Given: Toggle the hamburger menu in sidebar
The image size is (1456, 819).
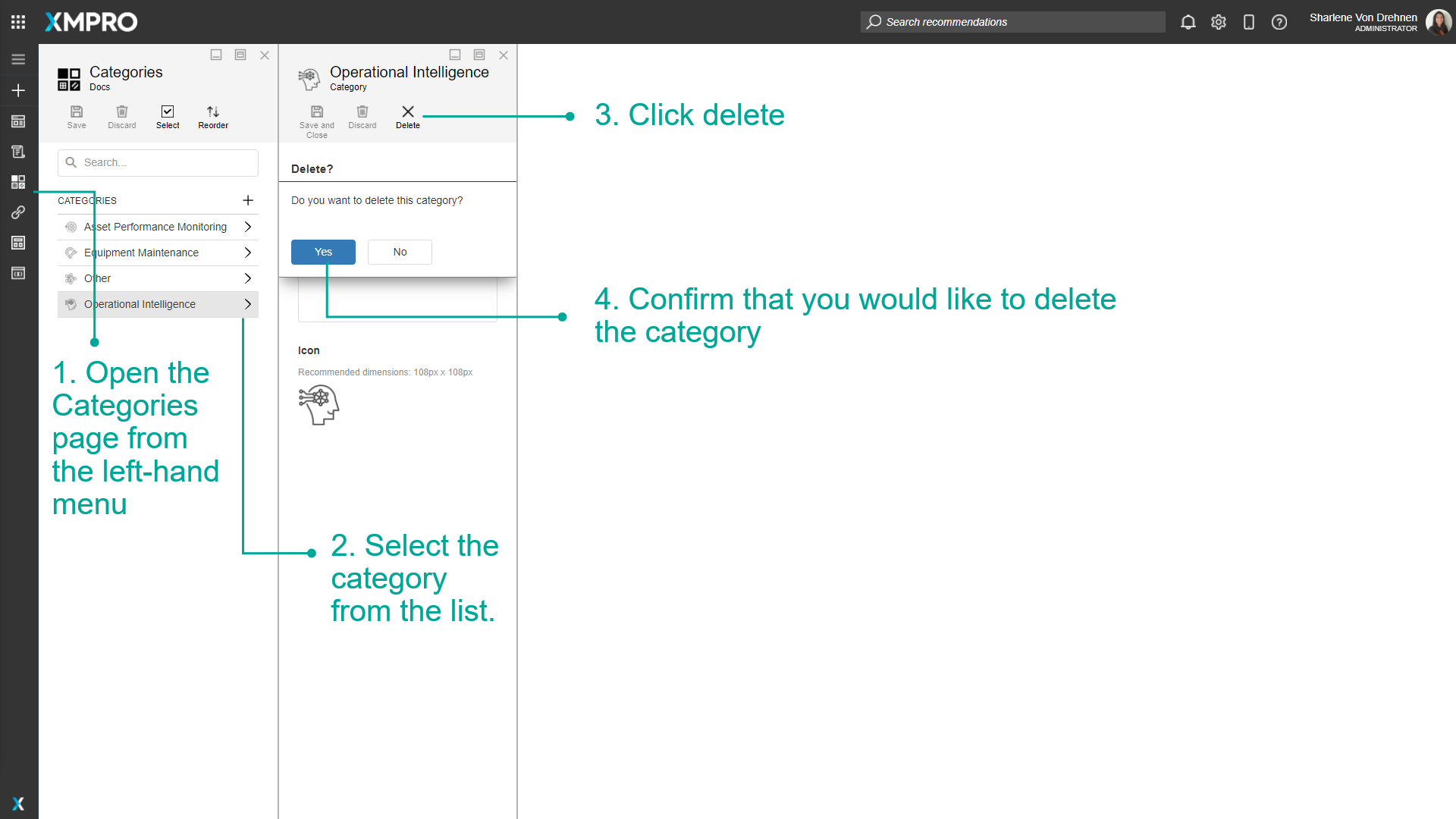Looking at the screenshot, I should pyautogui.click(x=18, y=59).
